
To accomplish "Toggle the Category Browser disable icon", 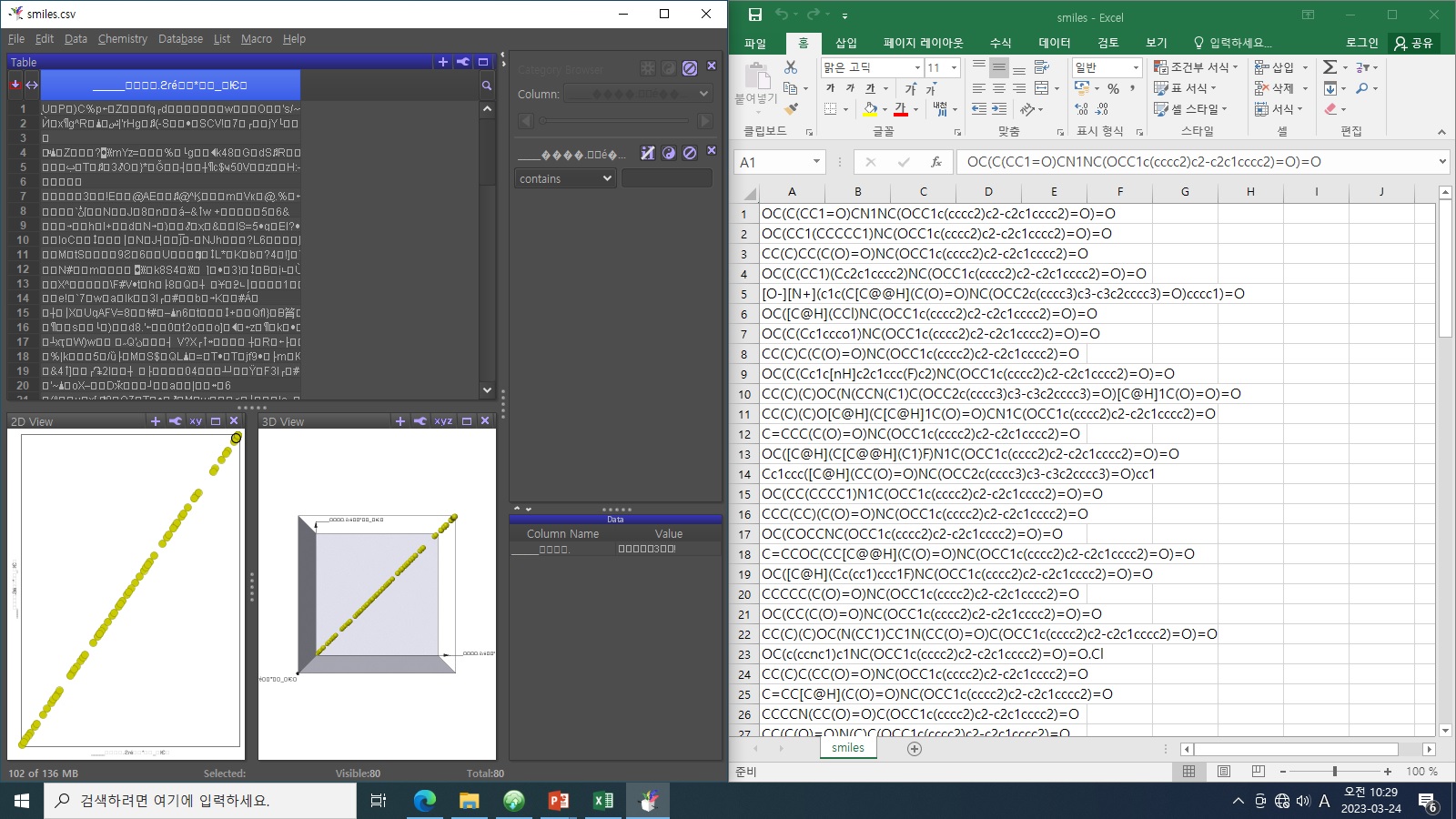I will [x=690, y=68].
